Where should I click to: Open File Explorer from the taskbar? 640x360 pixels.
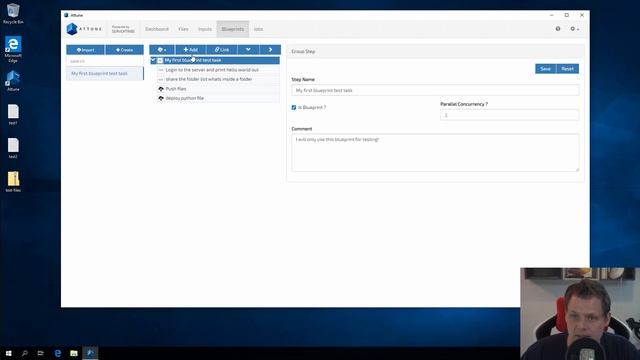click(74, 353)
